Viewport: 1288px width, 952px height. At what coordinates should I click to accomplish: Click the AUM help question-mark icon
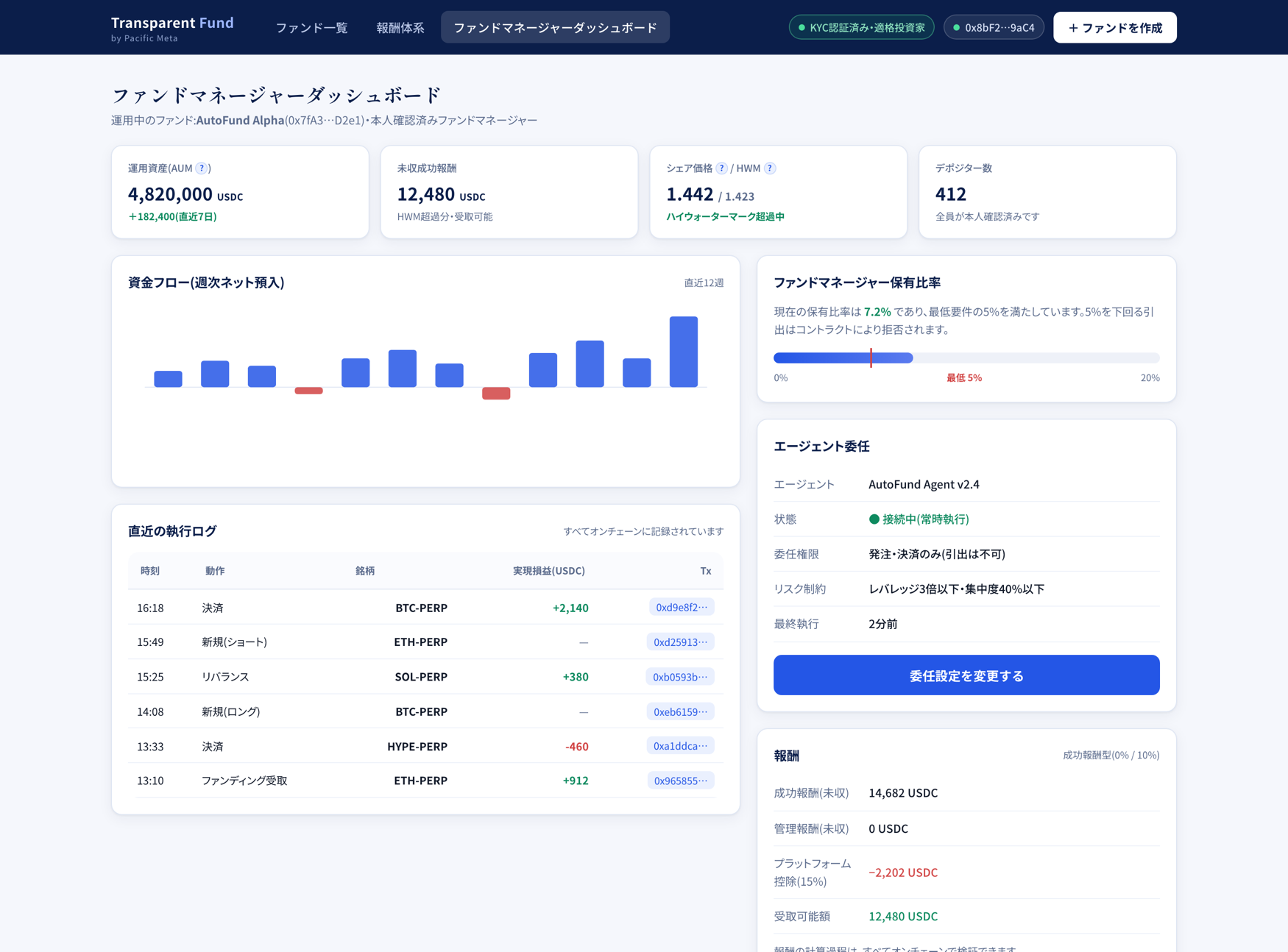[x=201, y=168]
